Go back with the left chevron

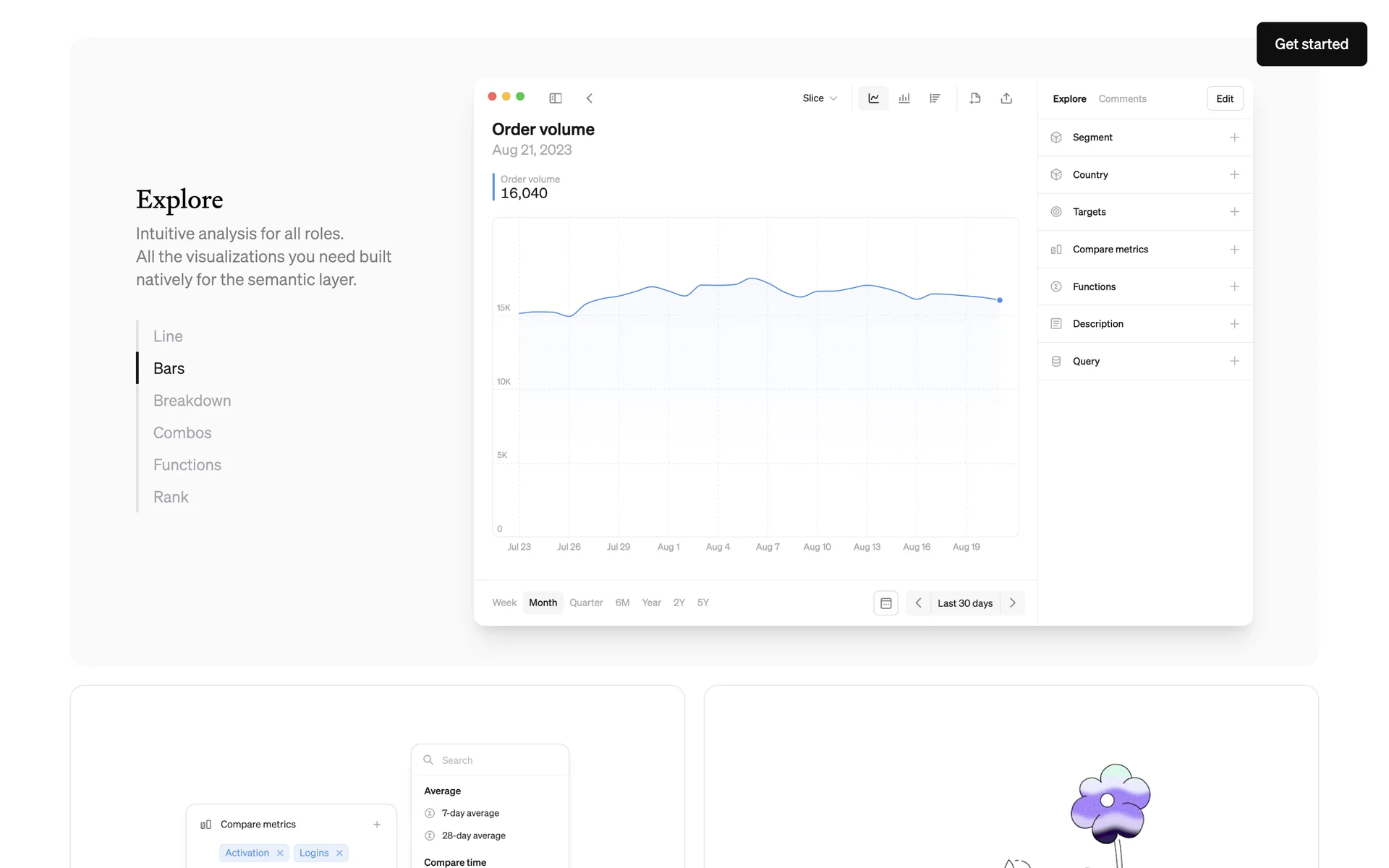(x=590, y=98)
